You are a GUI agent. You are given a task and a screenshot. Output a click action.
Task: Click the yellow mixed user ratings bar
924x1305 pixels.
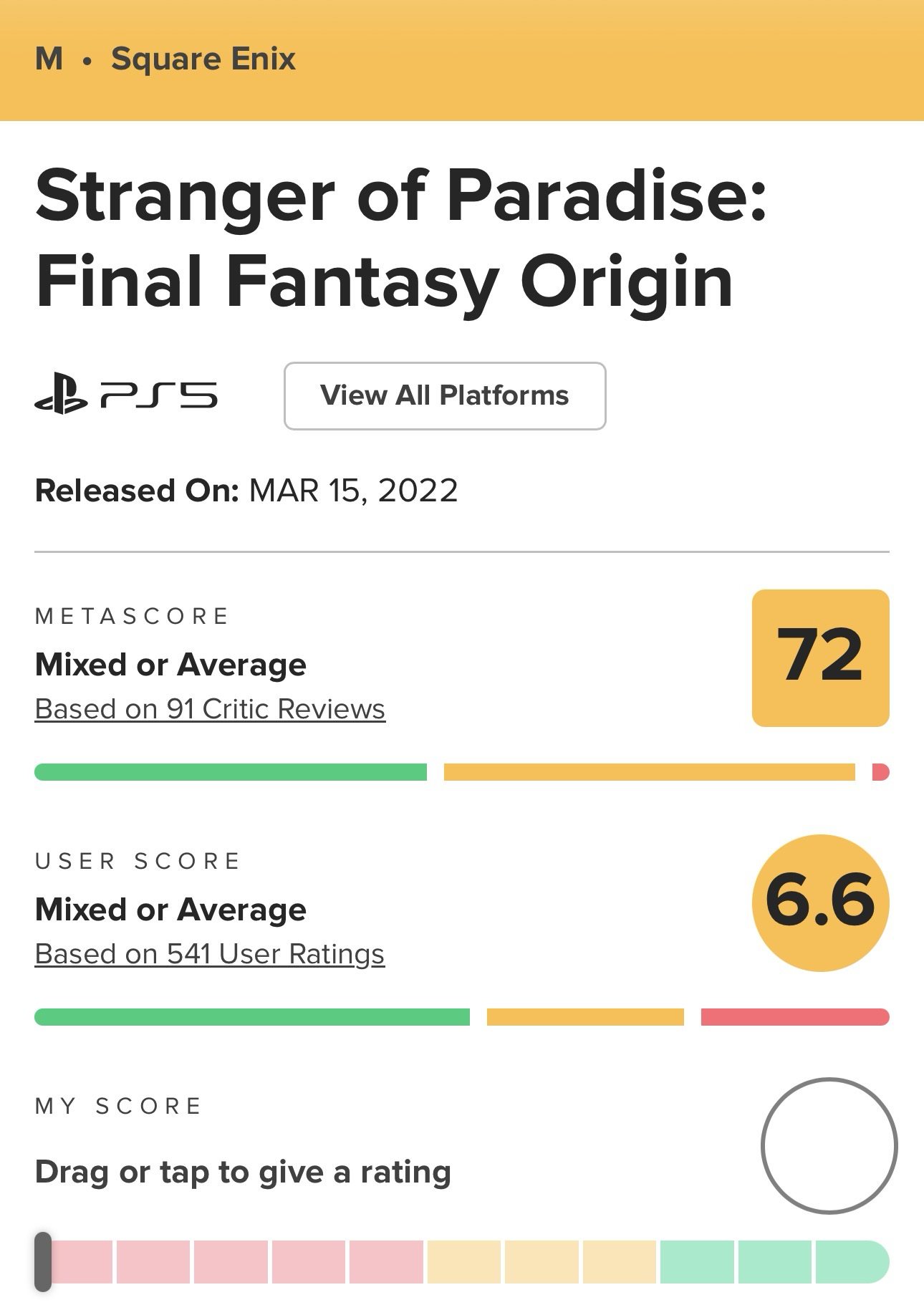click(585, 1017)
